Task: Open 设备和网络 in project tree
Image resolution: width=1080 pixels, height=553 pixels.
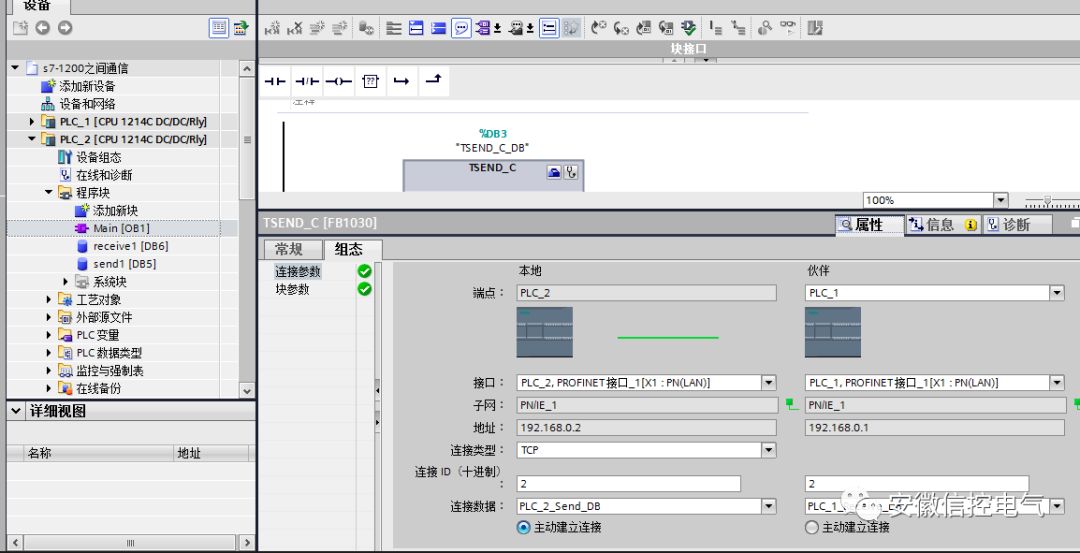Action: point(87,104)
